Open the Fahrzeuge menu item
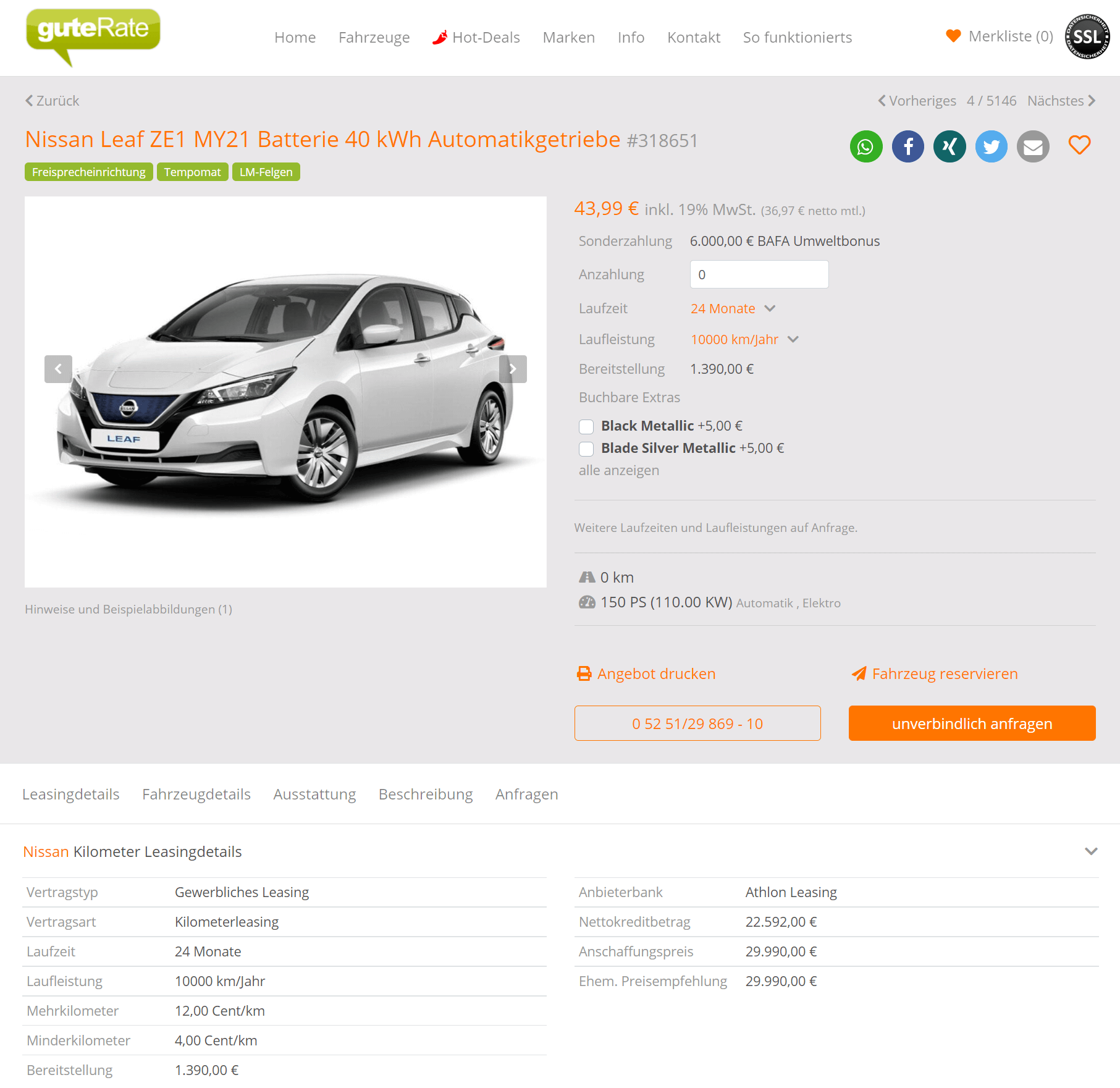Image resolution: width=1120 pixels, height=1088 pixels. click(374, 37)
